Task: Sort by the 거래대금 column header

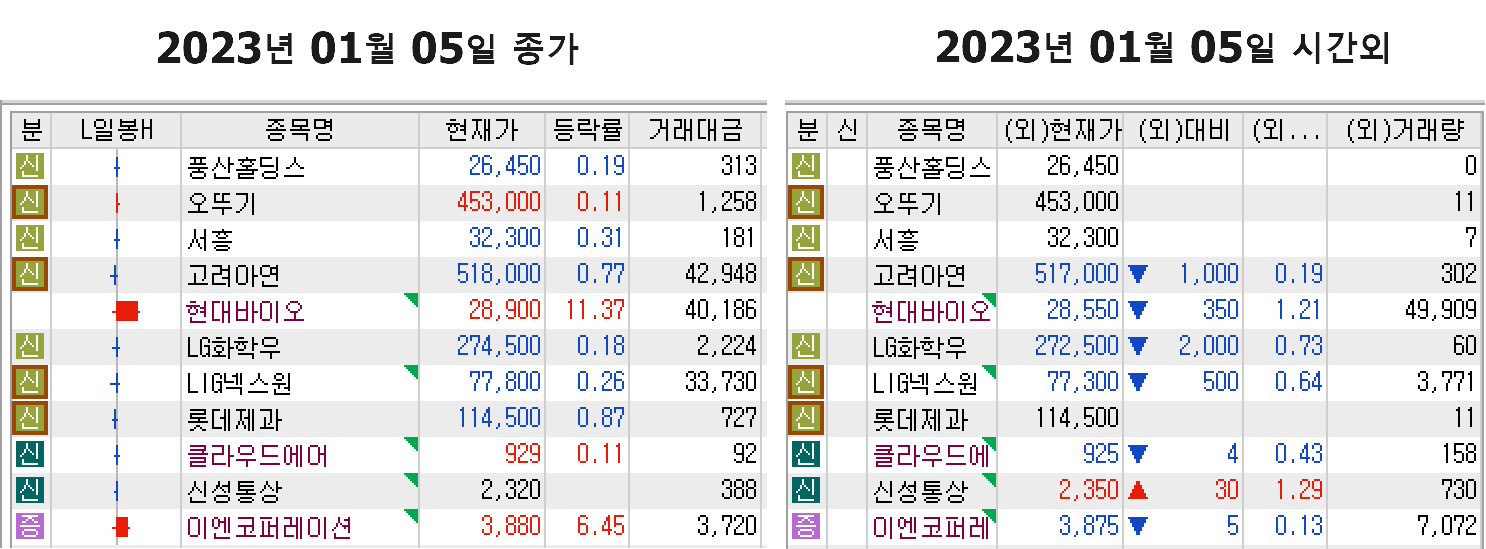Action: point(696,130)
